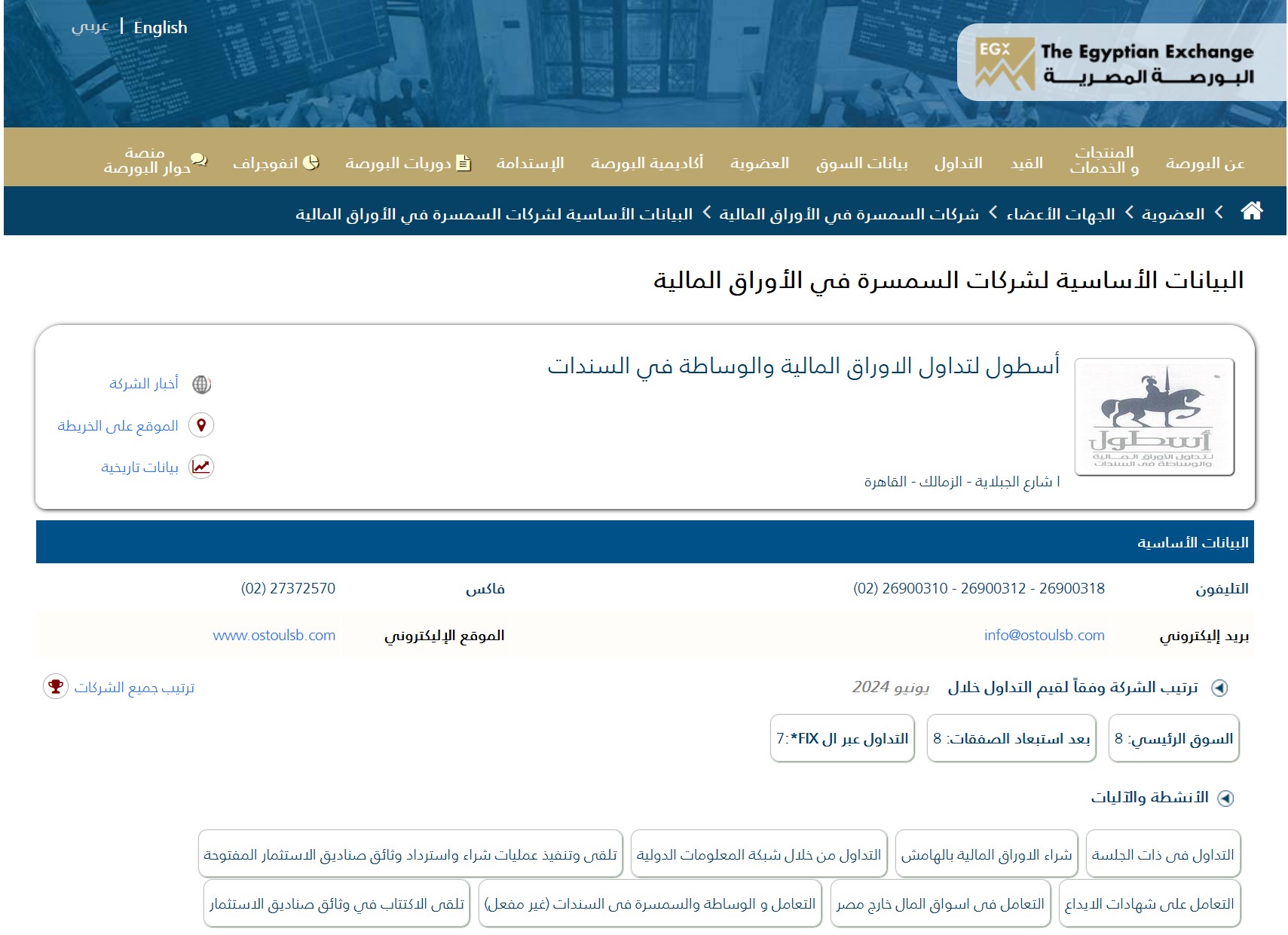Click the company name أسطول لتداول الاوراق المالية

pos(803,366)
